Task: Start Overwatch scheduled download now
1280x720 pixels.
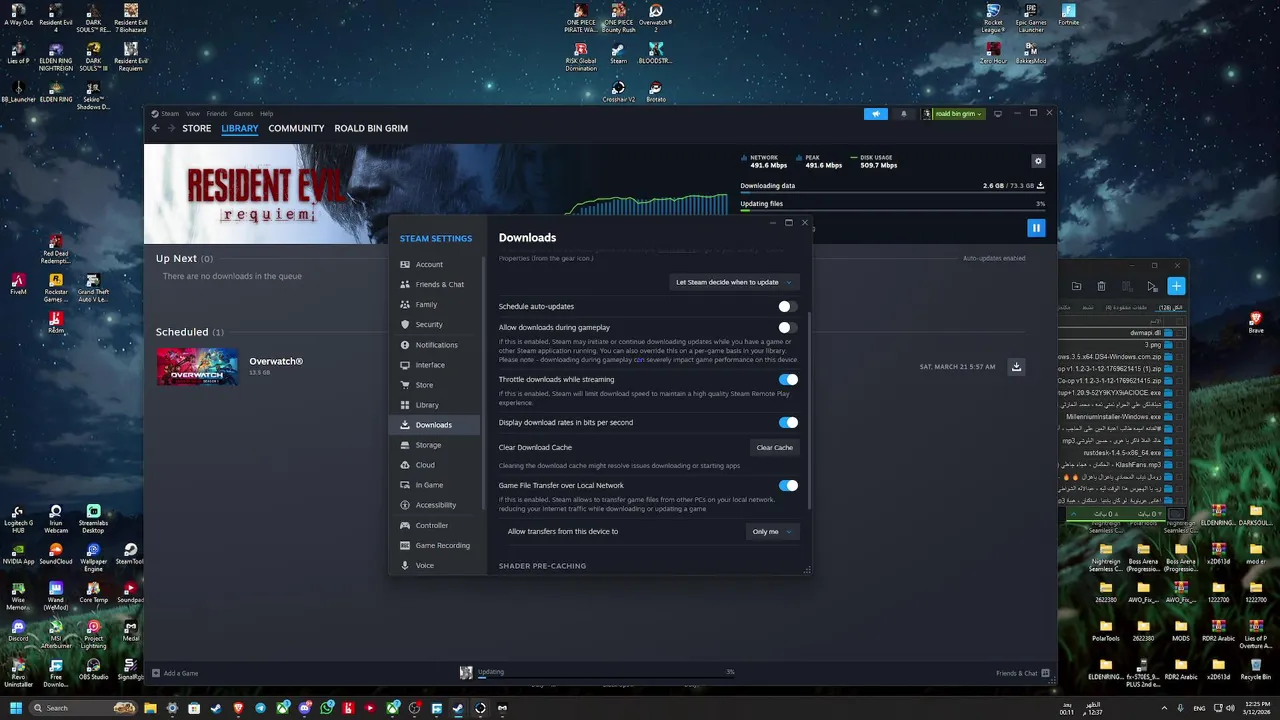Action: coord(1016,367)
